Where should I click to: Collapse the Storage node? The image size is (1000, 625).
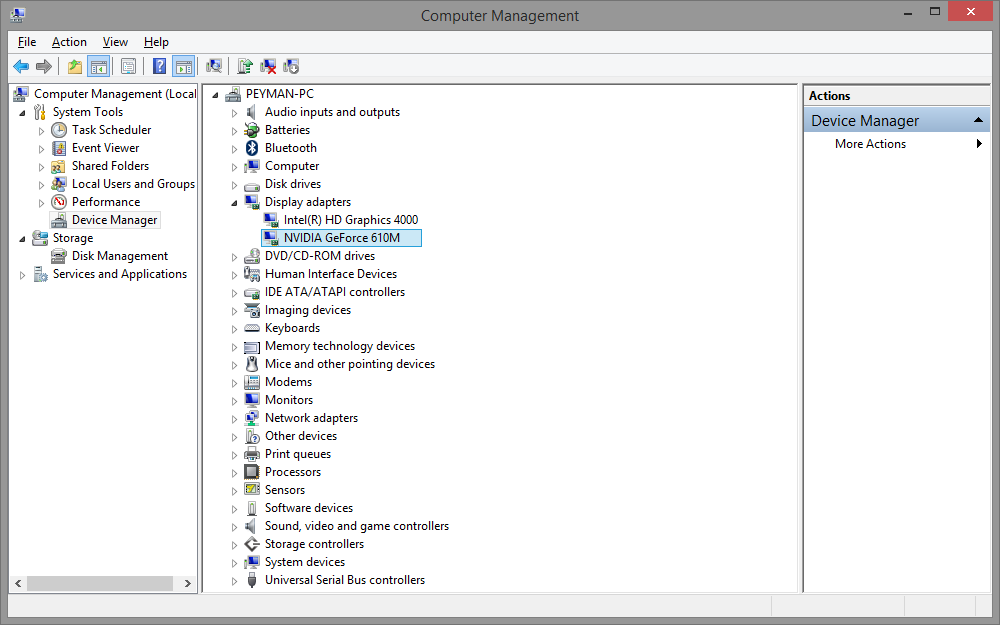22,239
